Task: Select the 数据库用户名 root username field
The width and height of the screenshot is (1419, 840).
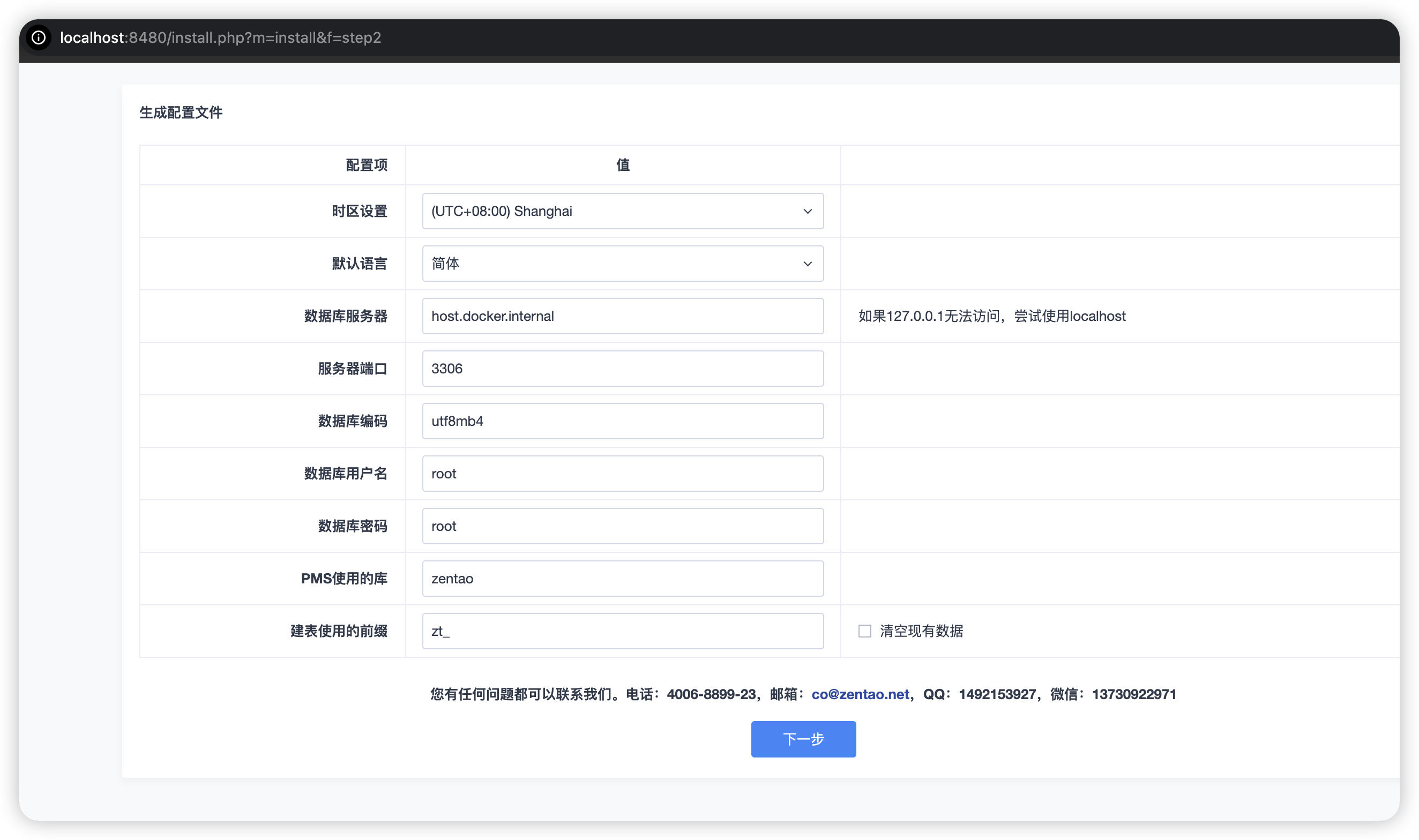Action: [x=622, y=474]
